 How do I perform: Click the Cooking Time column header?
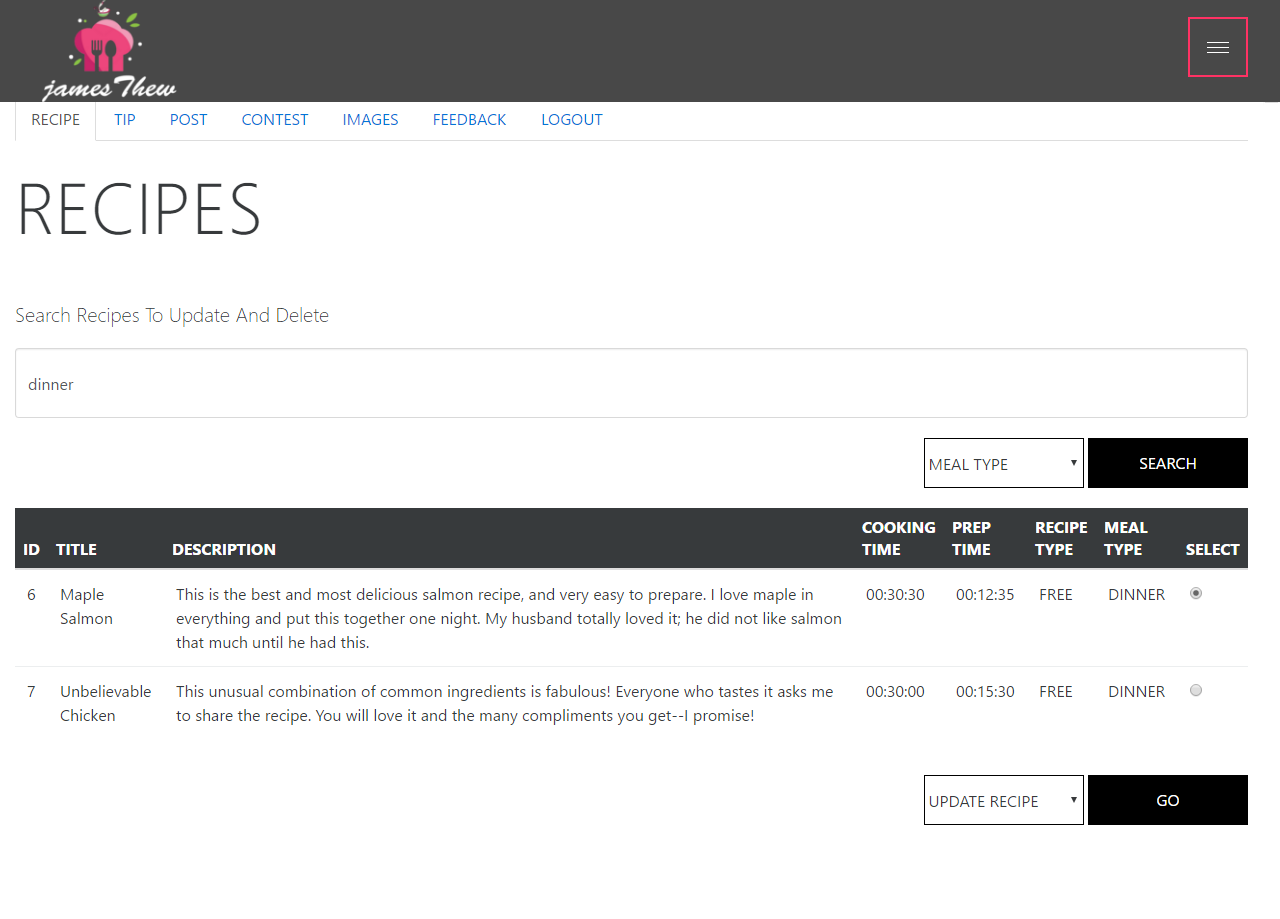click(x=898, y=538)
